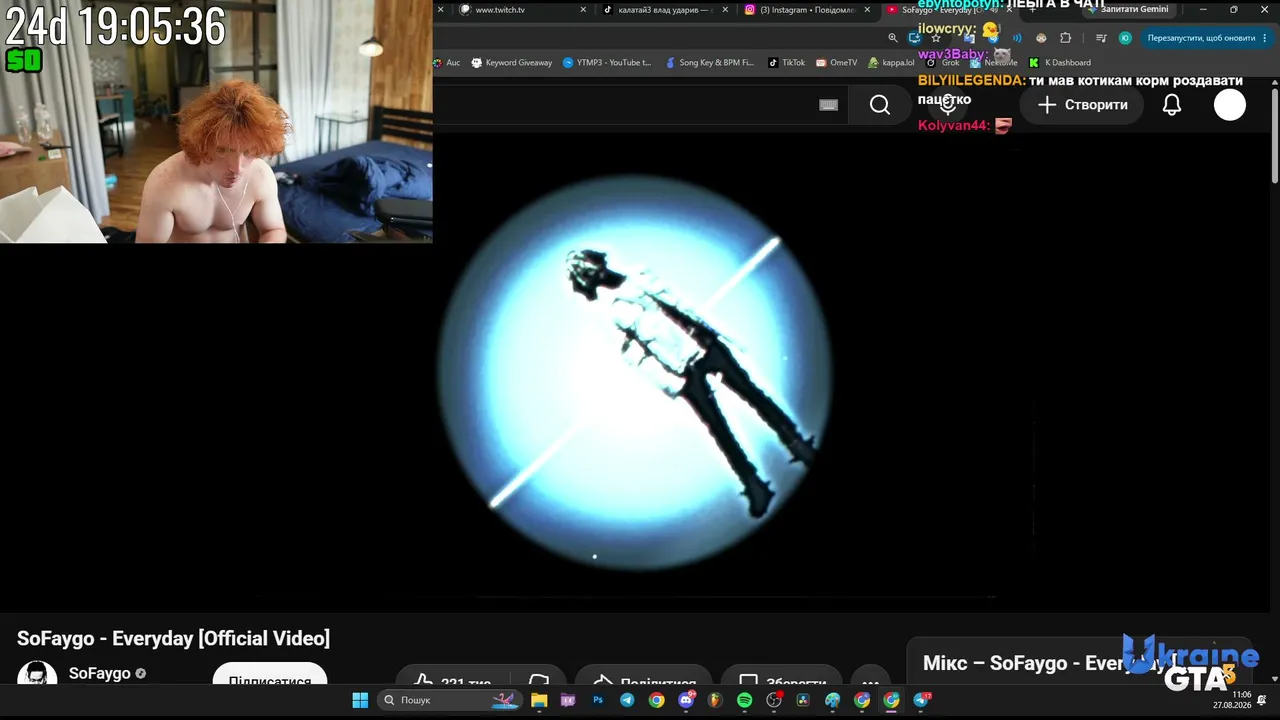Open the media controls playlist icon

coord(1101,38)
